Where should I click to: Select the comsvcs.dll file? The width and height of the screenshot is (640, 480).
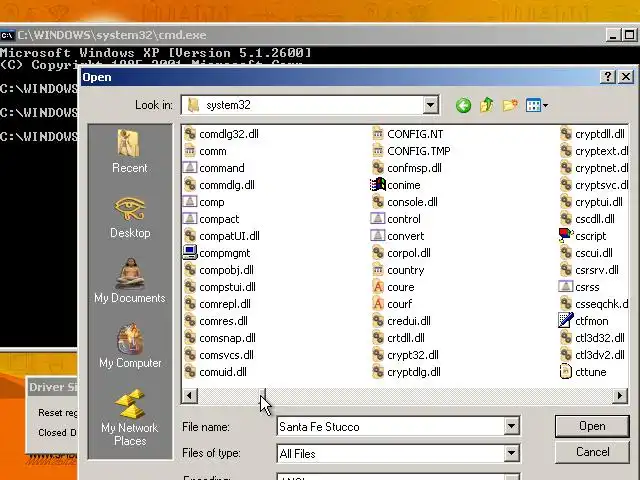click(219, 355)
